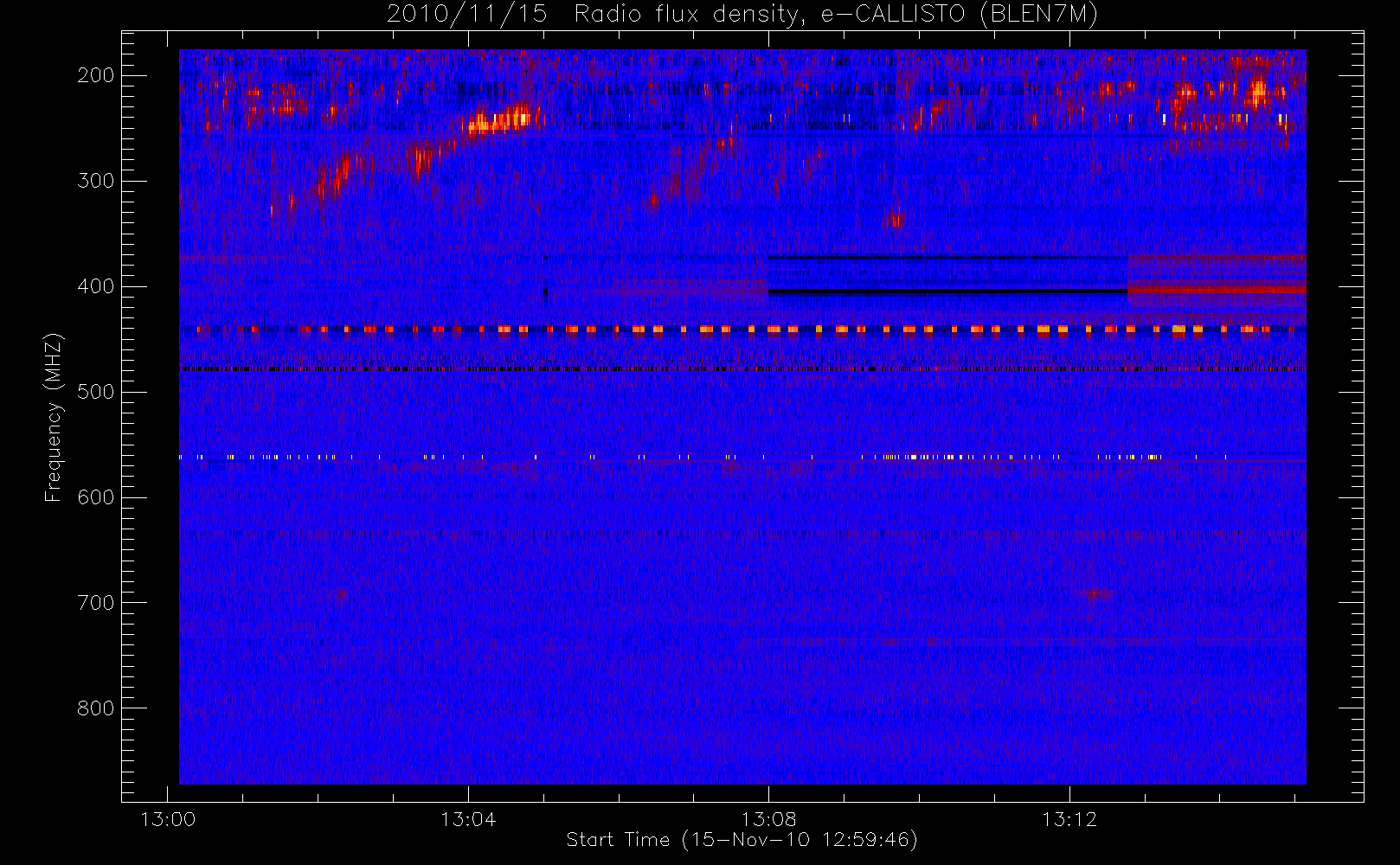Click the 600 frequency tick label
Screen dimensions: 1400x865
(x=96, y=497)
